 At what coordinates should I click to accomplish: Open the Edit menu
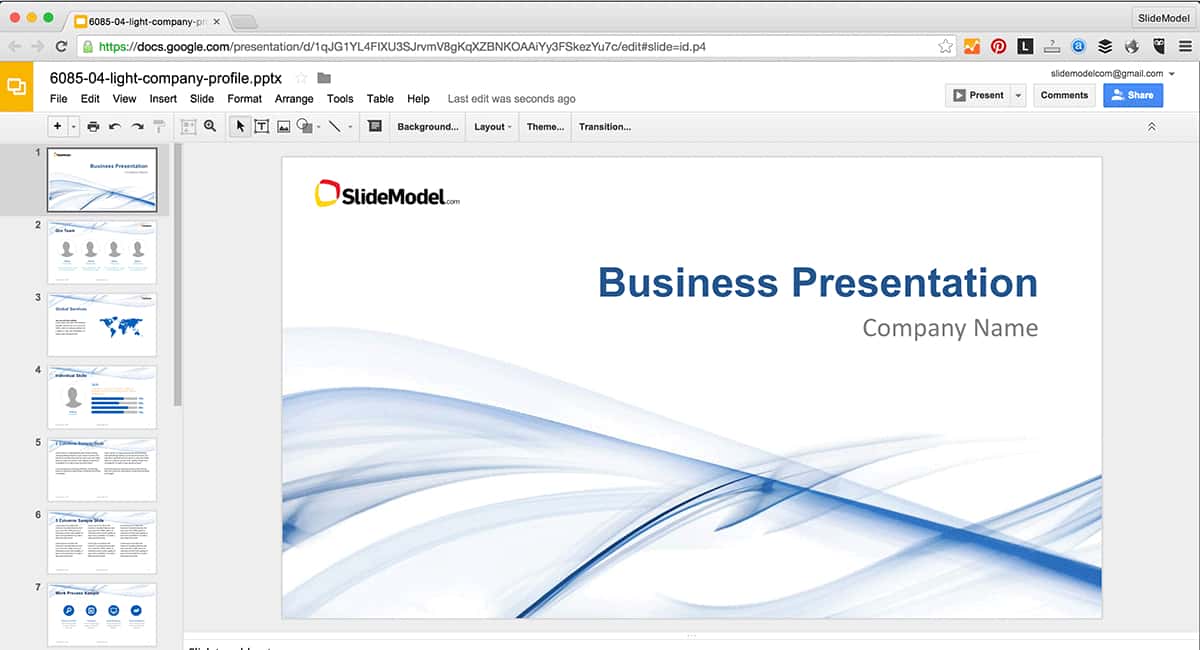90,99
